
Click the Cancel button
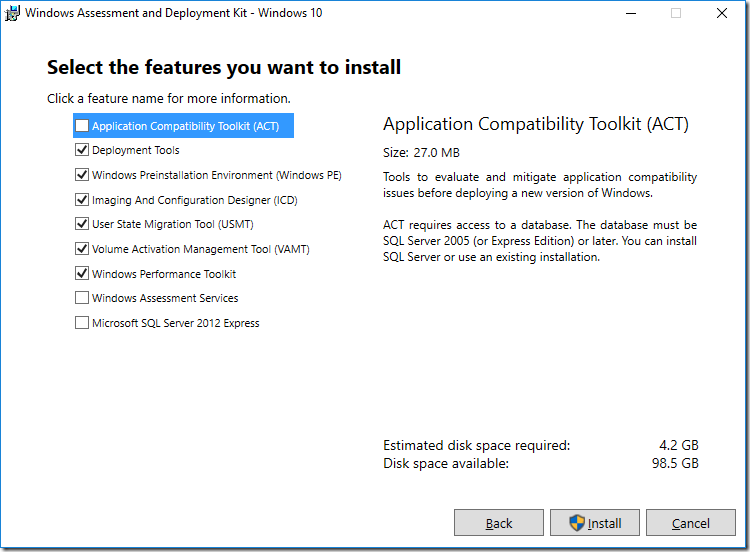(x=691, y=523)
